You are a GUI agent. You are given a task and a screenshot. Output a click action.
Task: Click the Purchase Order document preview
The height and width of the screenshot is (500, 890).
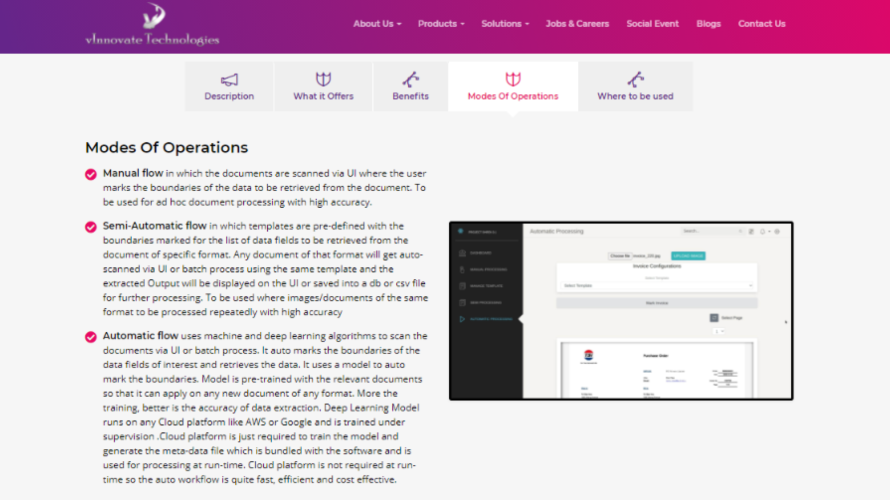pos(657,370)
